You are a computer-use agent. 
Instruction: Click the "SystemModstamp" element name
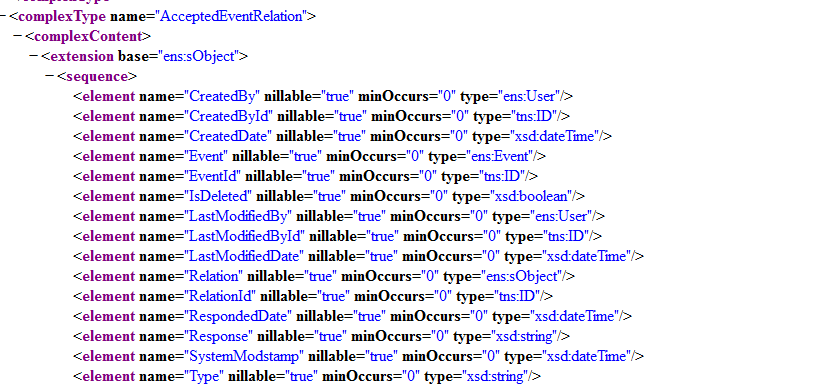[245, 356]
